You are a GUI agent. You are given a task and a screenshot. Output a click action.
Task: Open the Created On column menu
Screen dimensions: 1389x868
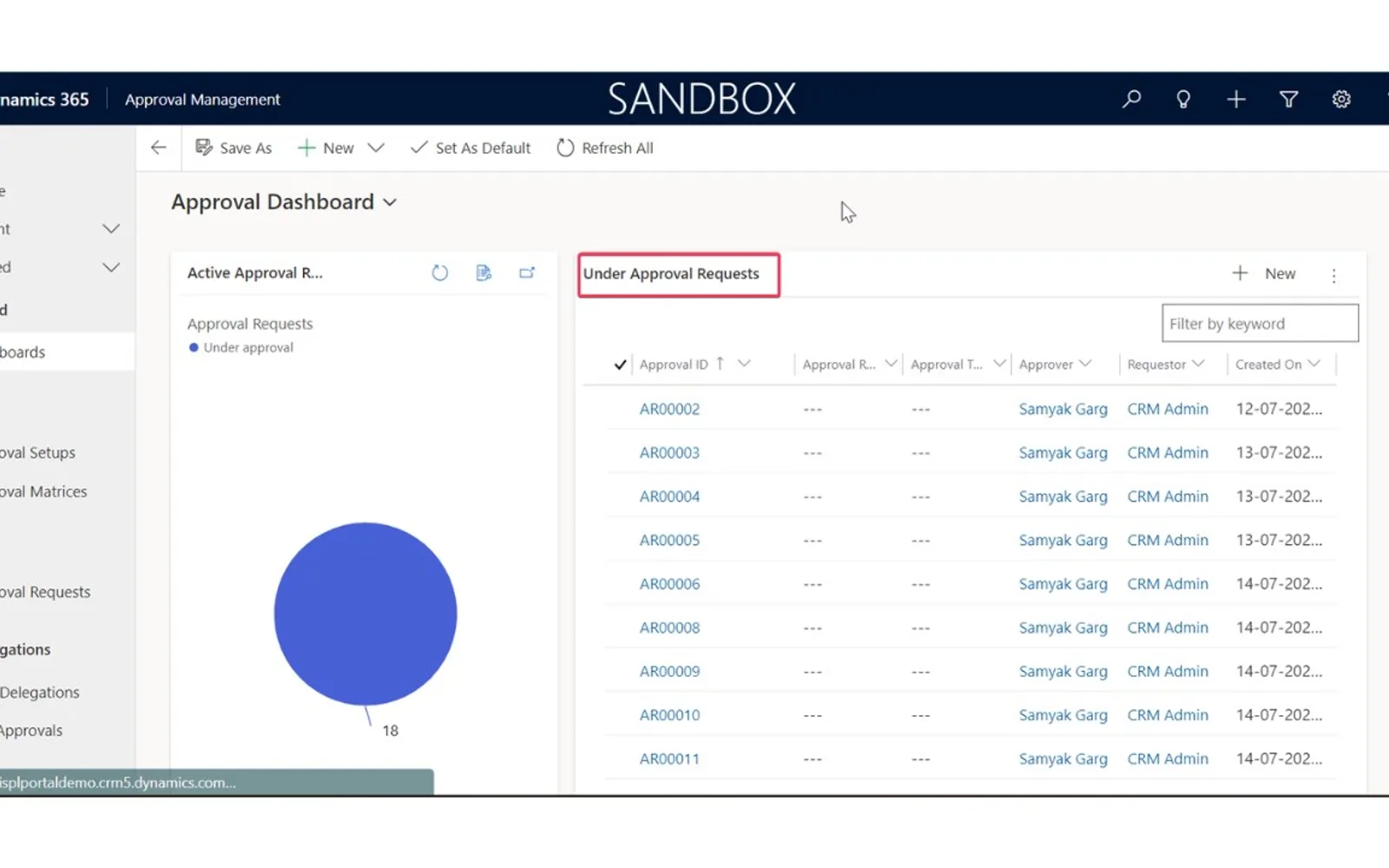tap(1313, 364)
